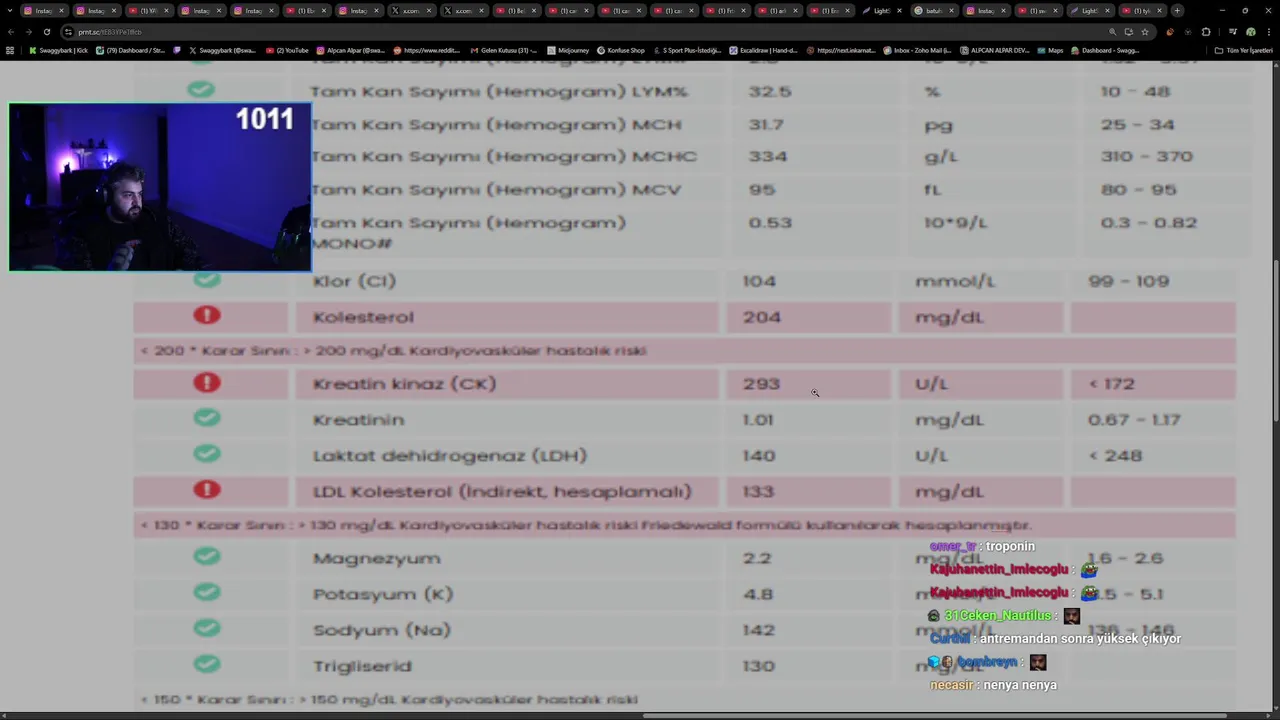This screenshot has height=720, width=1280.
Task: Switch to the YouTube '(1) Fri' tab
Action: point(725,10)
